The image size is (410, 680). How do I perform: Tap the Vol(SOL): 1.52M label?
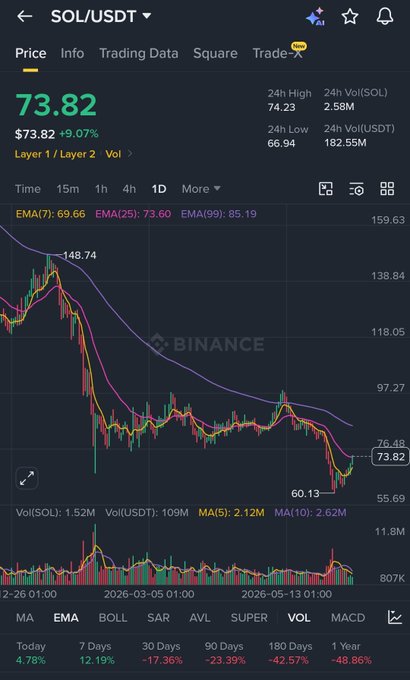tap(56, 513)
